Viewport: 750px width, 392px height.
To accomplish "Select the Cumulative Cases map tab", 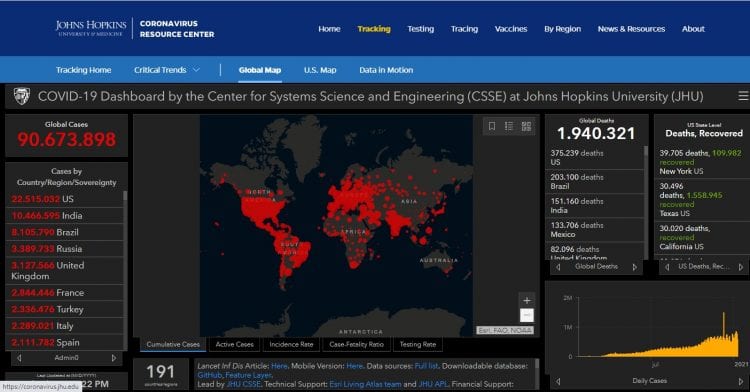I will tap(173, 344).
